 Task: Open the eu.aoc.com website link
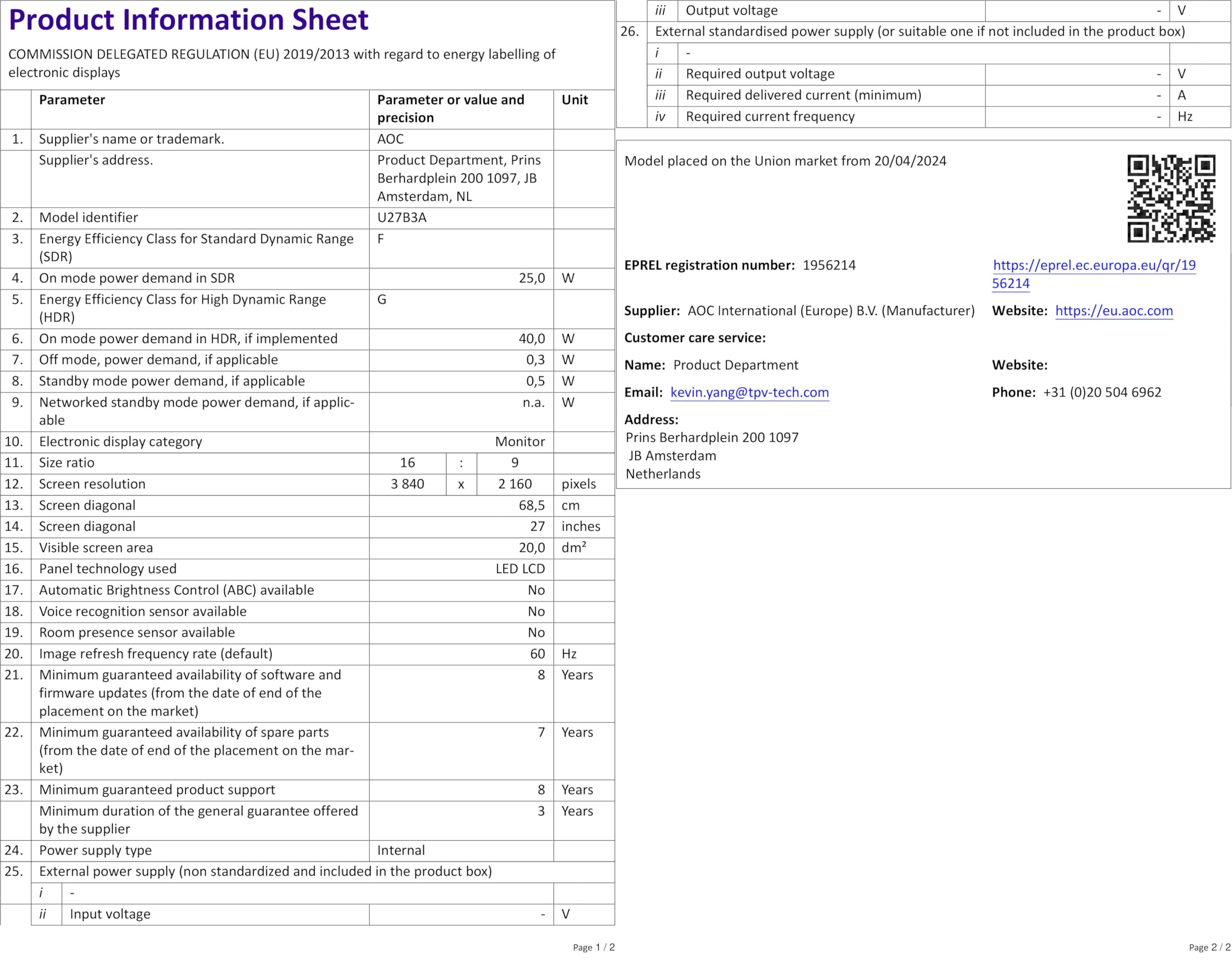1114,311
